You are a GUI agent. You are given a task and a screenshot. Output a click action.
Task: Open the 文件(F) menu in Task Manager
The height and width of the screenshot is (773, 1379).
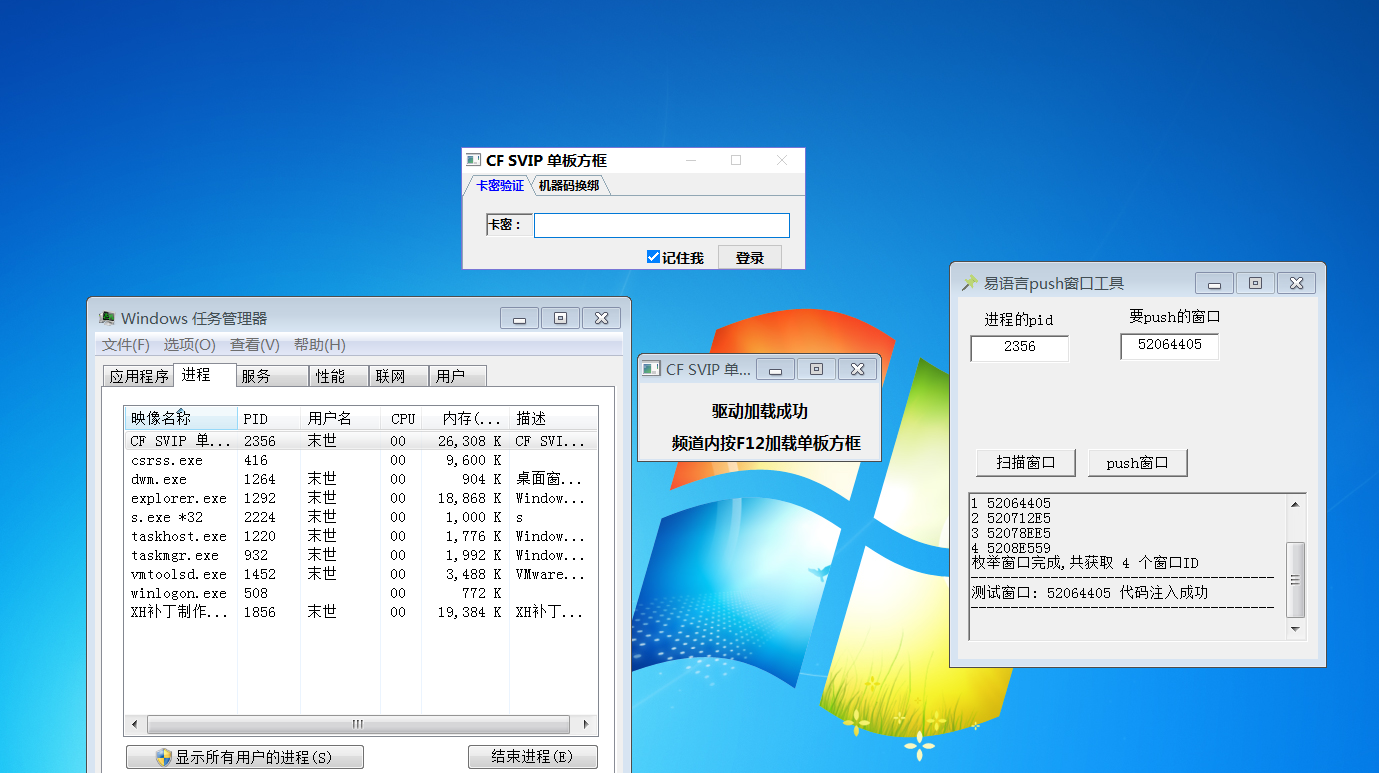click(x=126, y=345)
